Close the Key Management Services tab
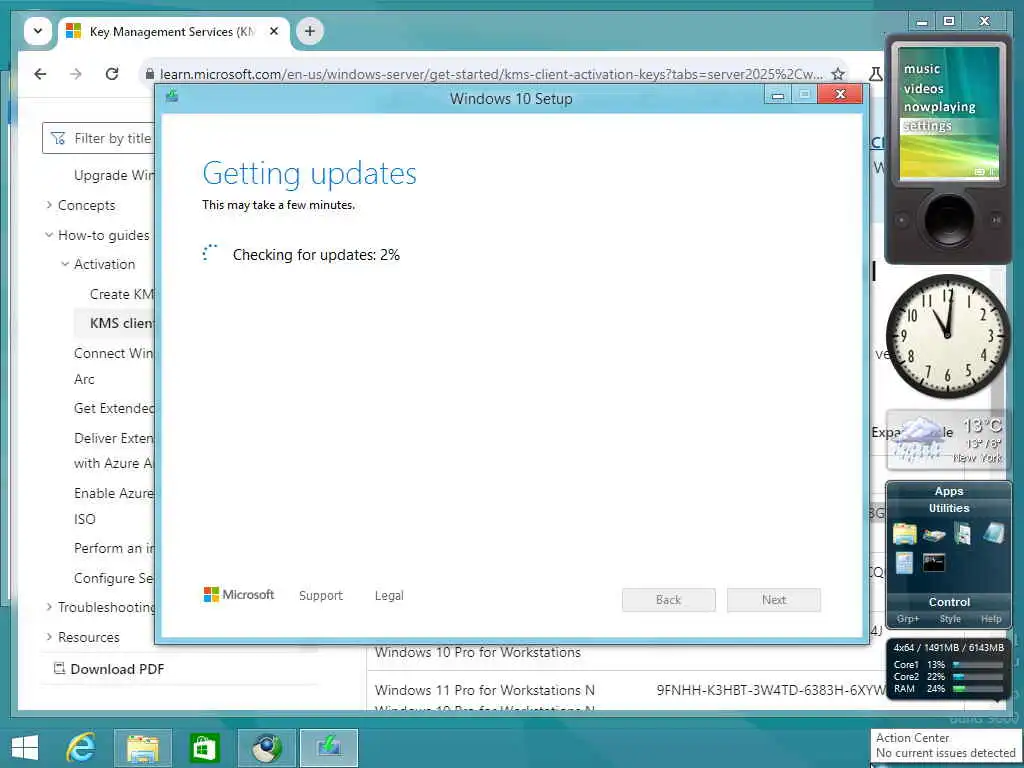 pyautogui.click(x=274, y=31)
